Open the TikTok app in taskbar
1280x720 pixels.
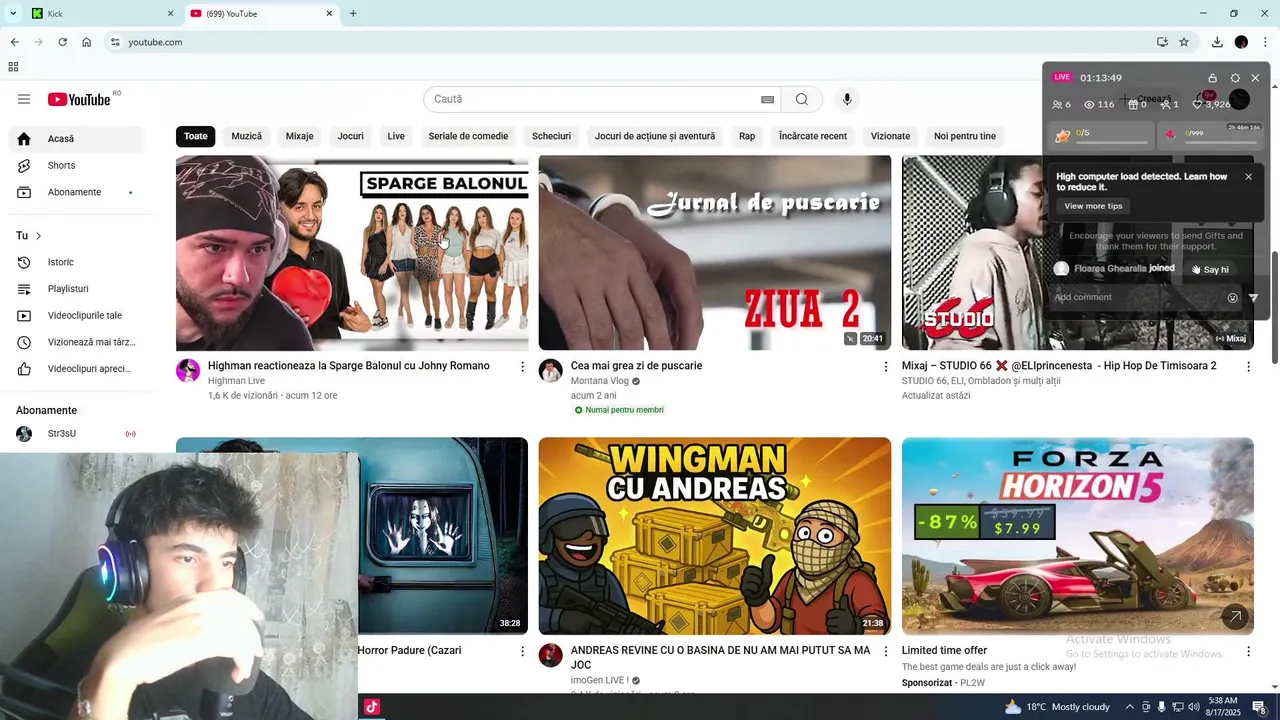(x=371, y=707)
